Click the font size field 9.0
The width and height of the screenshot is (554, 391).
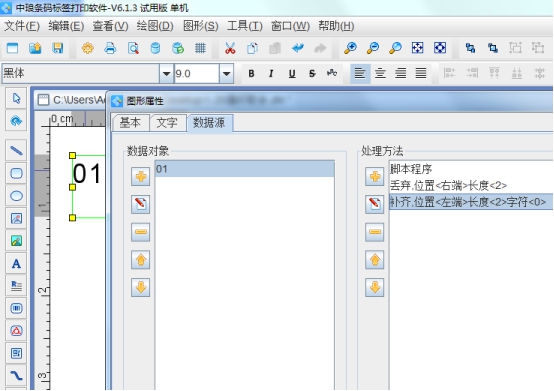click(197, 73)
